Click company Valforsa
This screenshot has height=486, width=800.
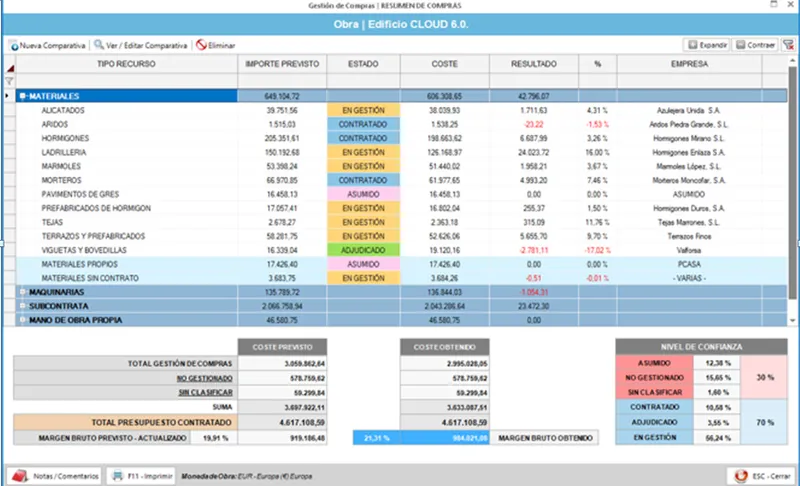click(x=688, y=250)
